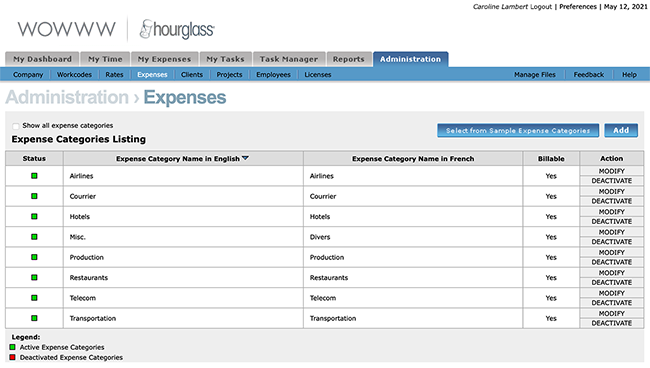Image resolution: width=650 pixels, height=368 pixels.
Task: Click the green status icon for Restaurants
Action: pyautogui.click(x=34, y=277)
